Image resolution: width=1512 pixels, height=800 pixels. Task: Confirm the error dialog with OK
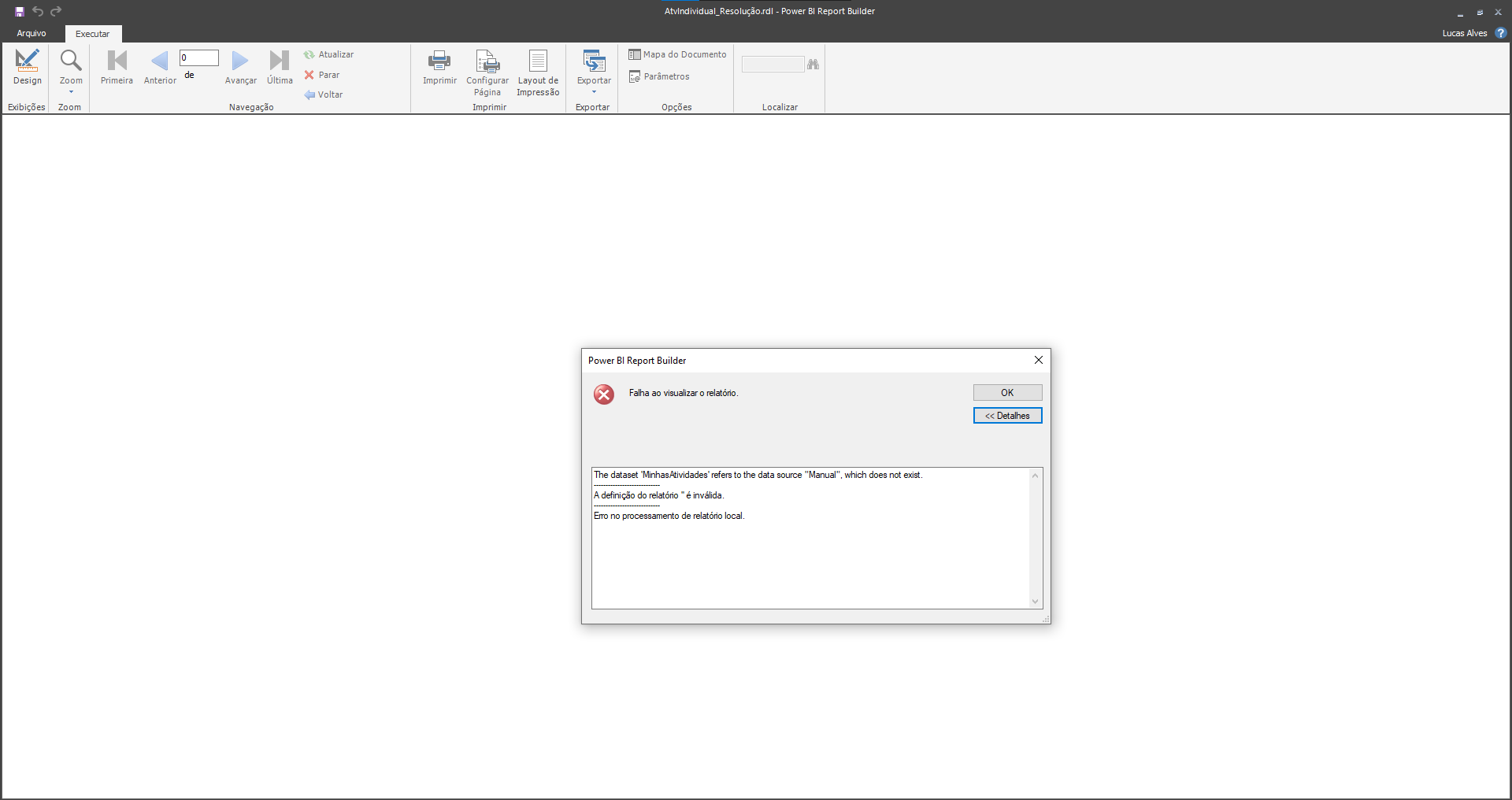(x=1007, y=392)
